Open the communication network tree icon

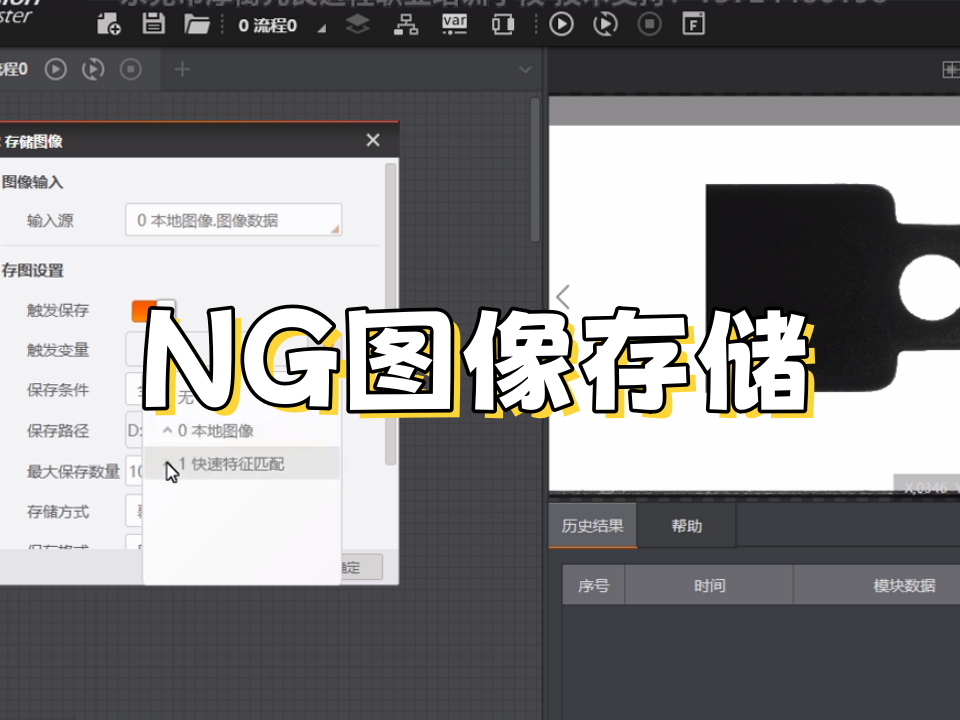pos(406,25)
